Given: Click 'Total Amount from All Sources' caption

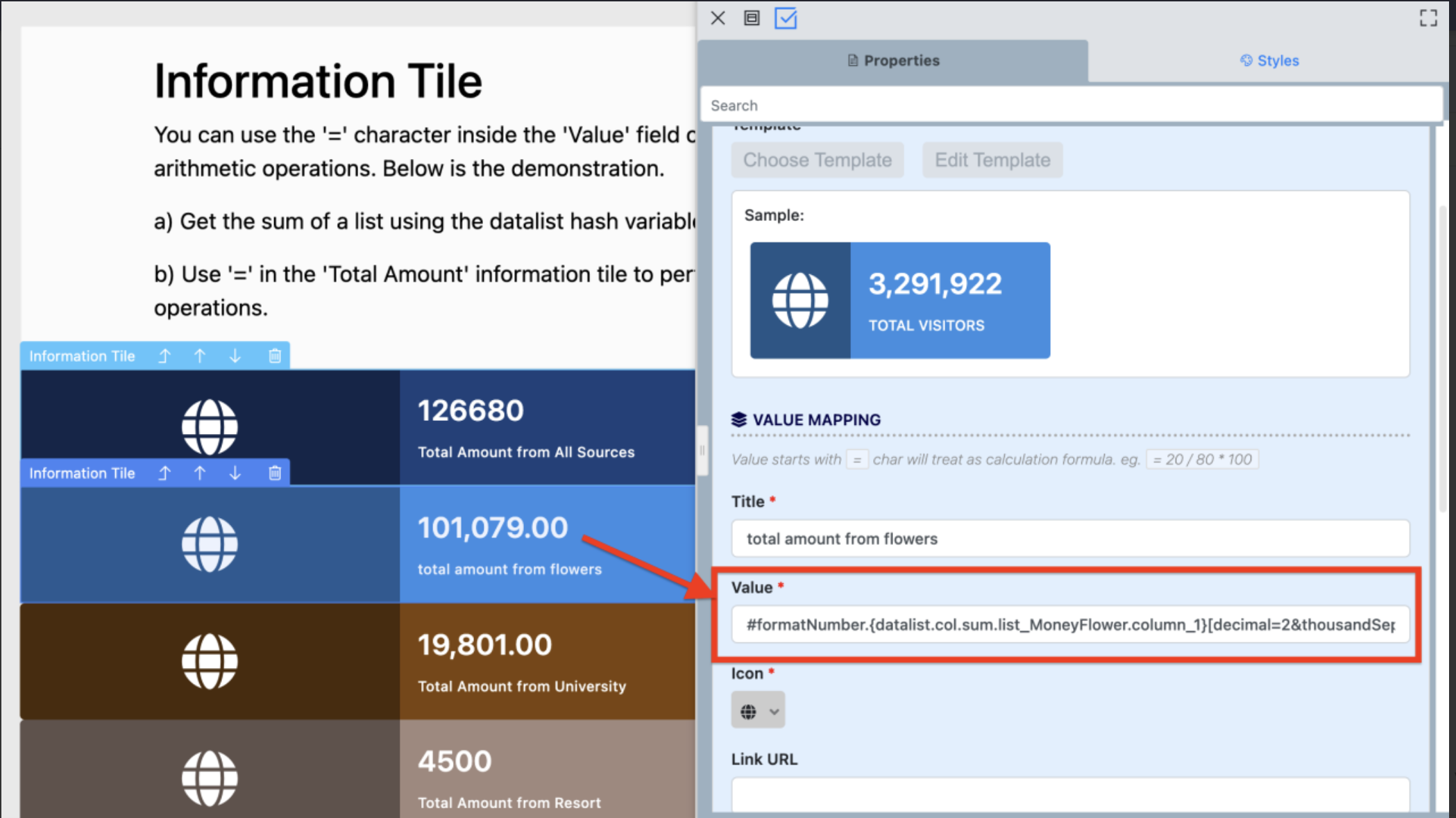Looking at the screenshot, I should click(526, 452).
